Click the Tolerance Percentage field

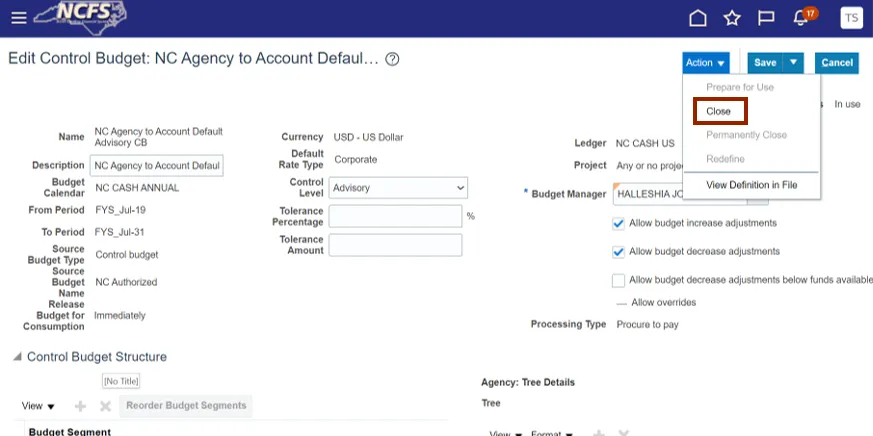pos(395,216)
